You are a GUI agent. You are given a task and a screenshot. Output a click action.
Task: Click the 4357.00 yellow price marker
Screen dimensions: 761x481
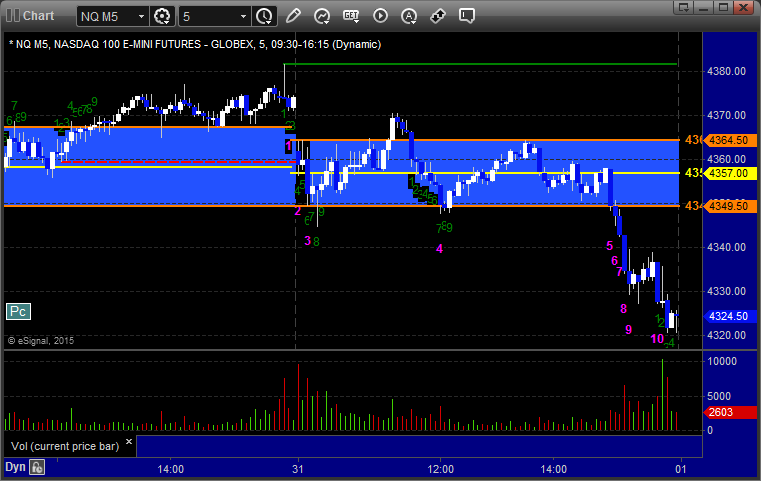728,173
